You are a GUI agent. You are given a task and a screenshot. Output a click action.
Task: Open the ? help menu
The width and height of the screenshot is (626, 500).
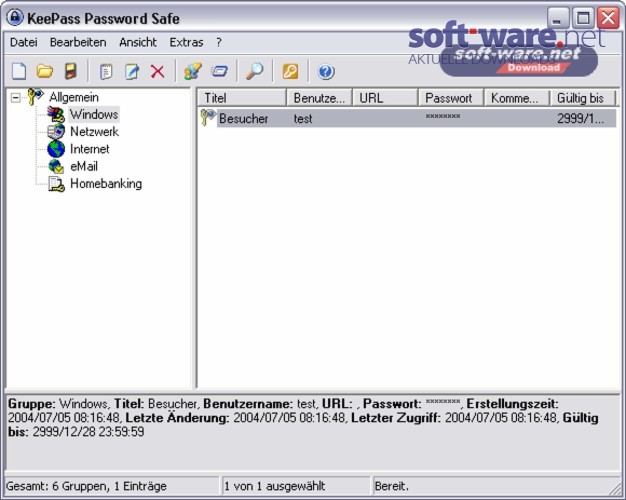click(219, 42)
